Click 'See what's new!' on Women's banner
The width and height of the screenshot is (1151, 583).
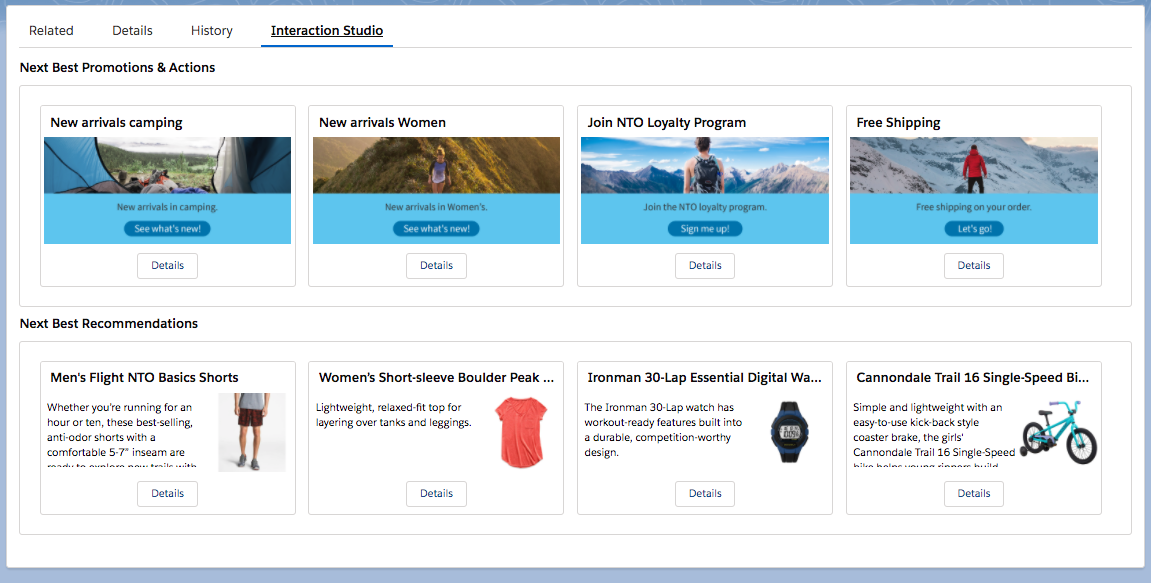(x=436, y=229)
